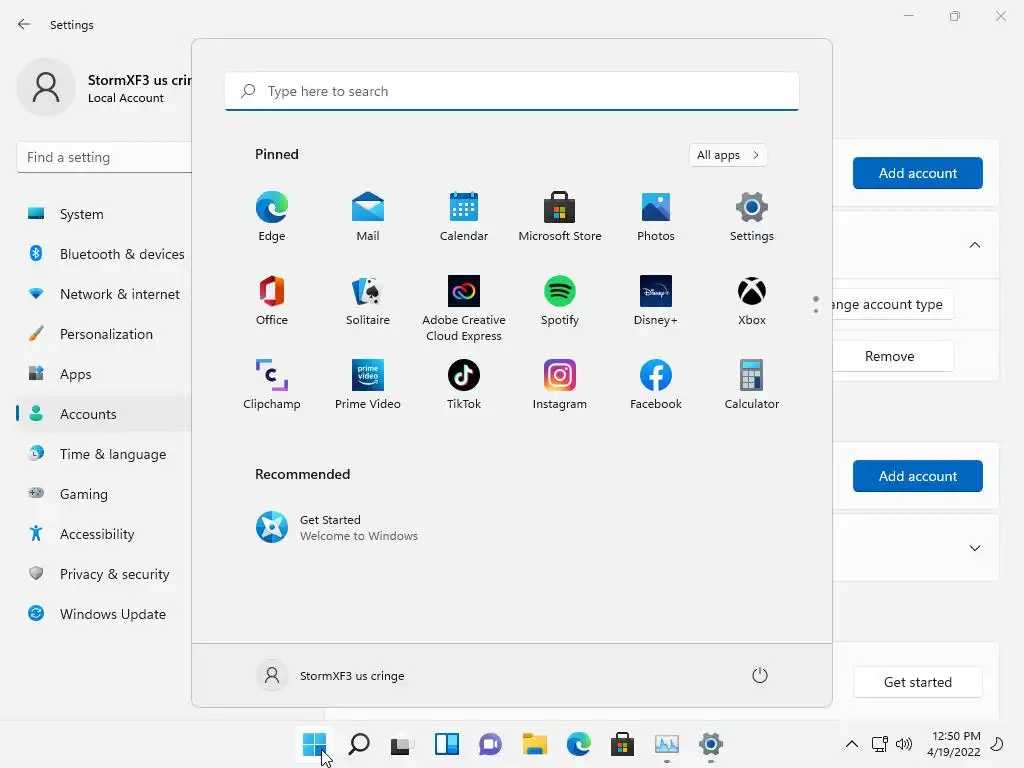
Task: Open clock showing 12:50 PM
Action: click(954, 744)
